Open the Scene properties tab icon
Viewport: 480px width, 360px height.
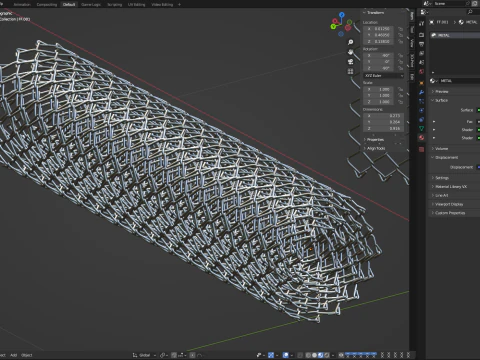click(x=422, y=62)
